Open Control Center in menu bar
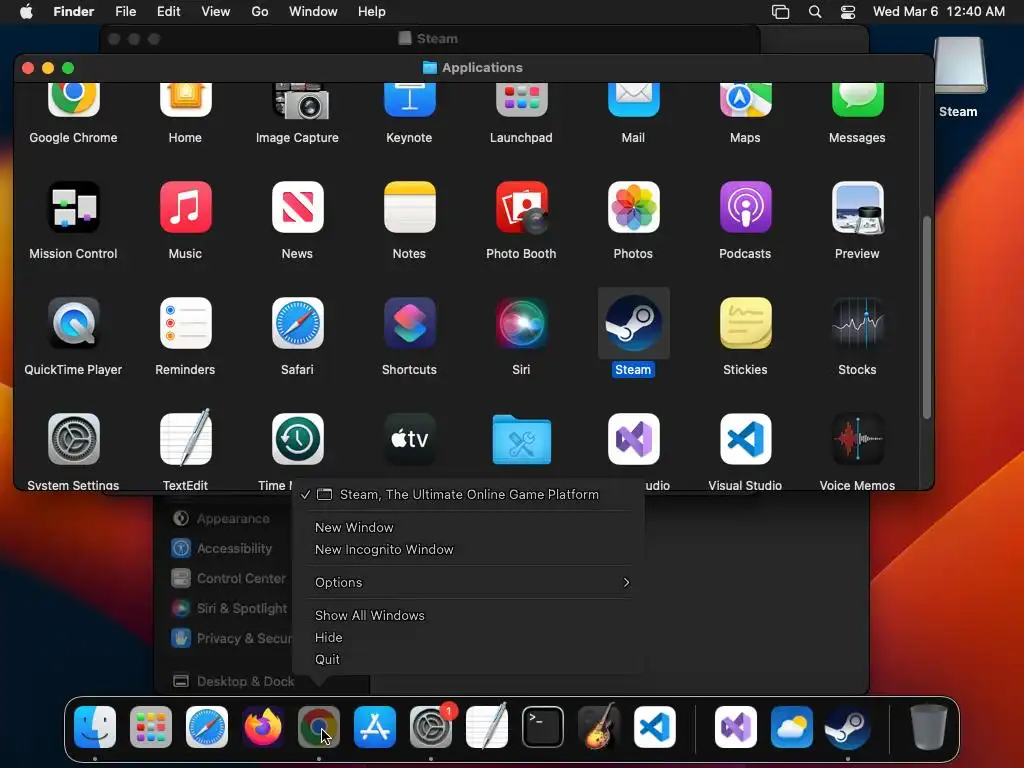The image size is (1024, 768). 848,12
